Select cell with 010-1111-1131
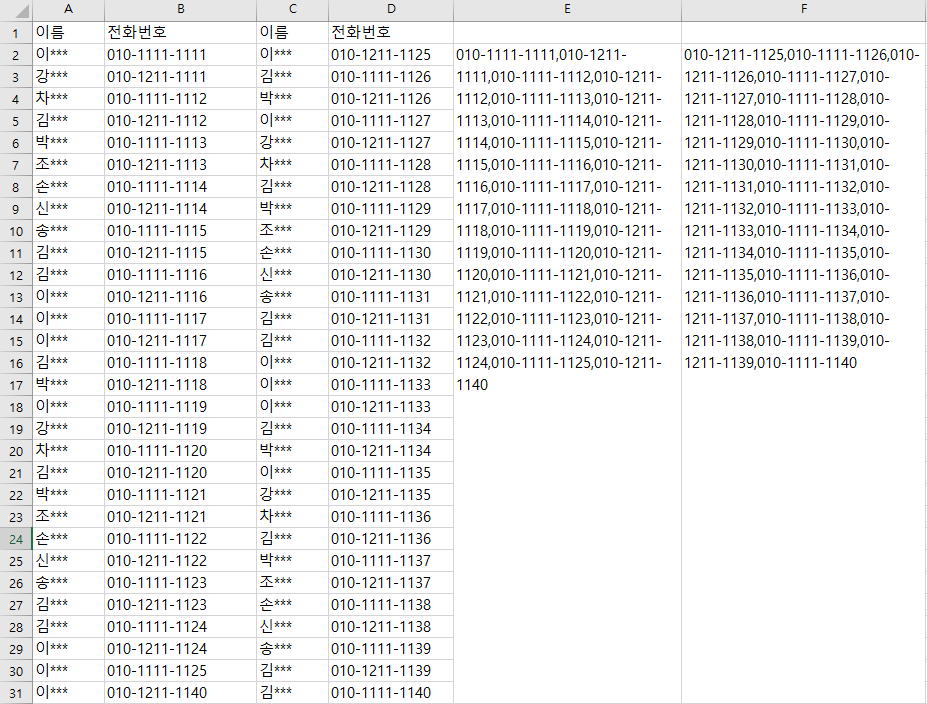927x704 pixels. (x=391, y=296)
